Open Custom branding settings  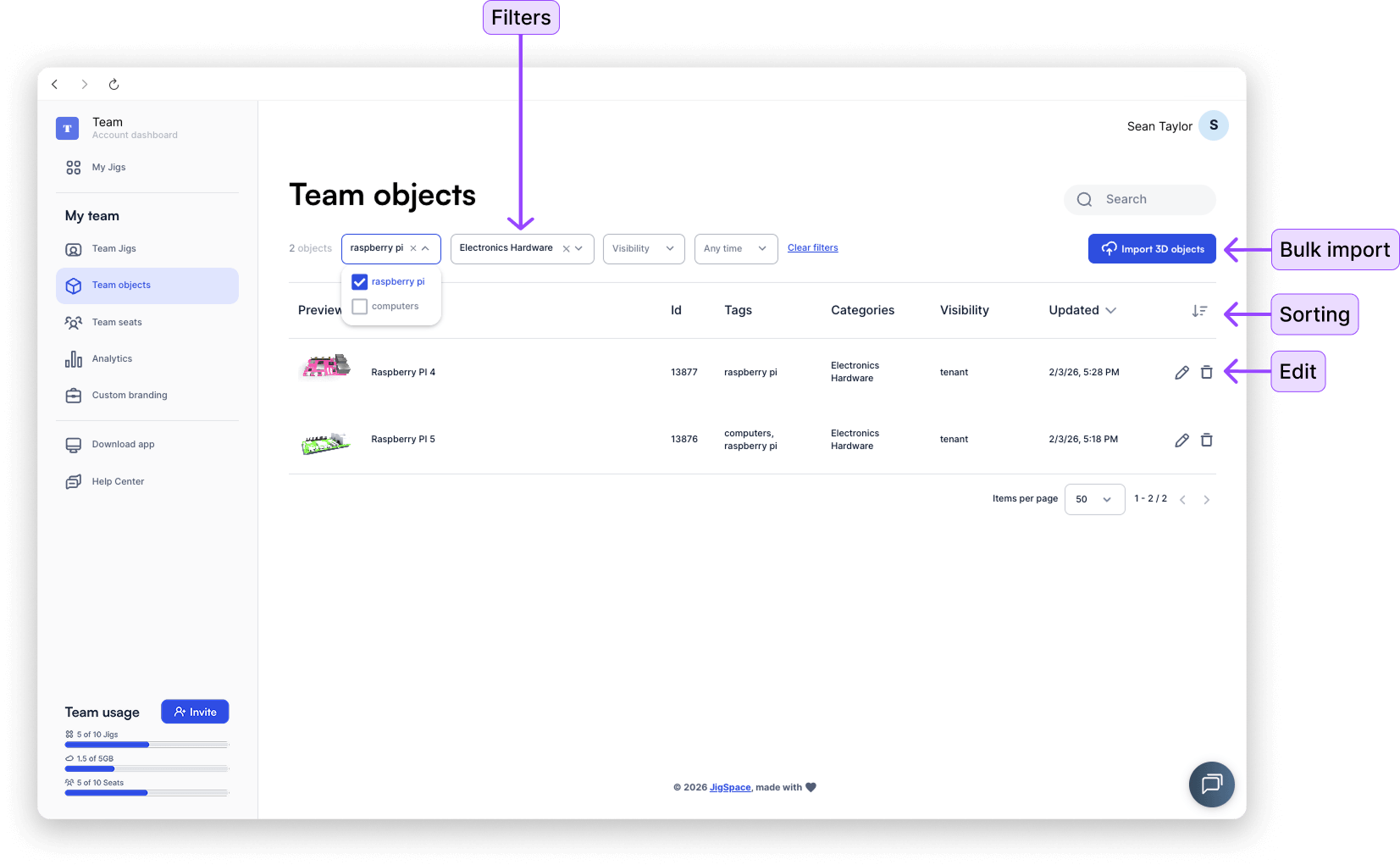click(x=130, y=396)
